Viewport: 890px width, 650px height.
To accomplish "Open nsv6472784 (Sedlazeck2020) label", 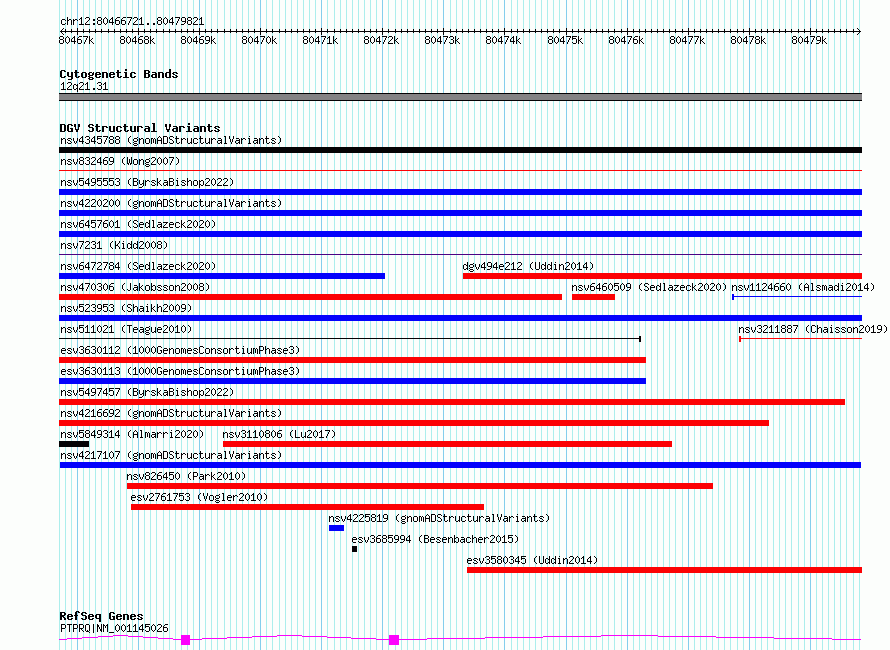I will click(138, 266).
